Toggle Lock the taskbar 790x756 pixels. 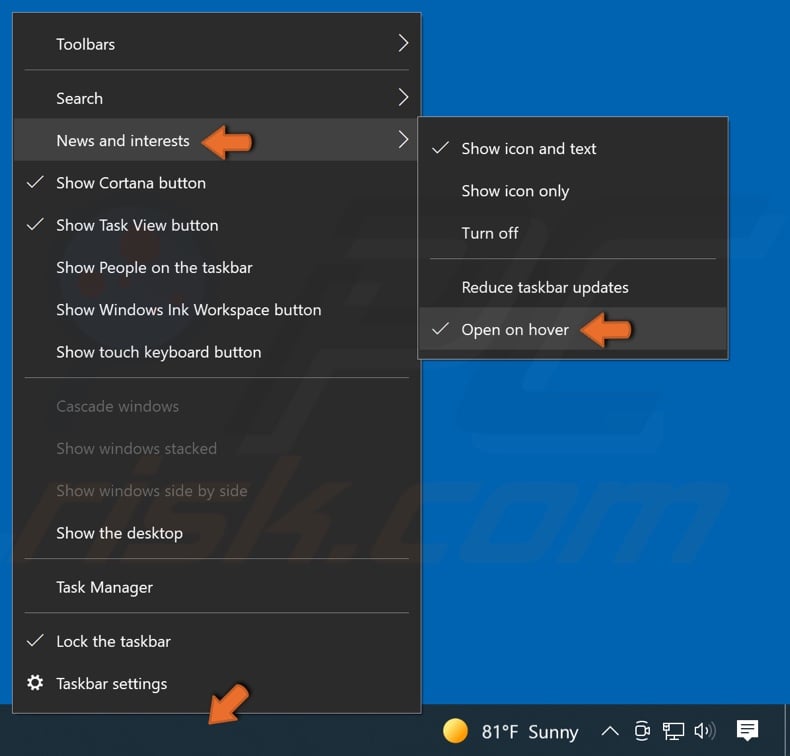point(217,641)
